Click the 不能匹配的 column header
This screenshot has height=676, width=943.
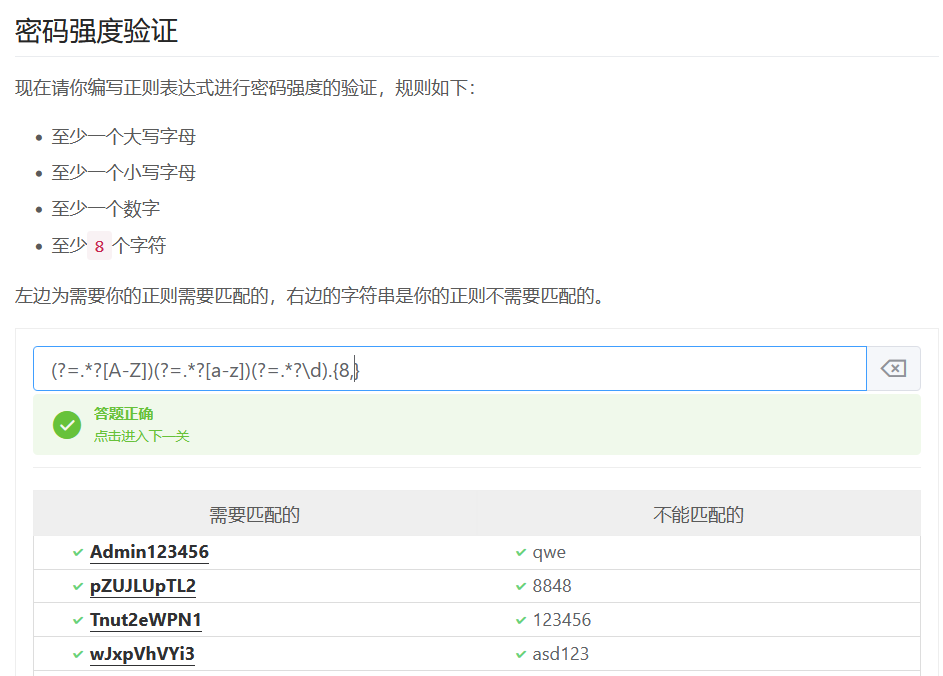point(698,515)
